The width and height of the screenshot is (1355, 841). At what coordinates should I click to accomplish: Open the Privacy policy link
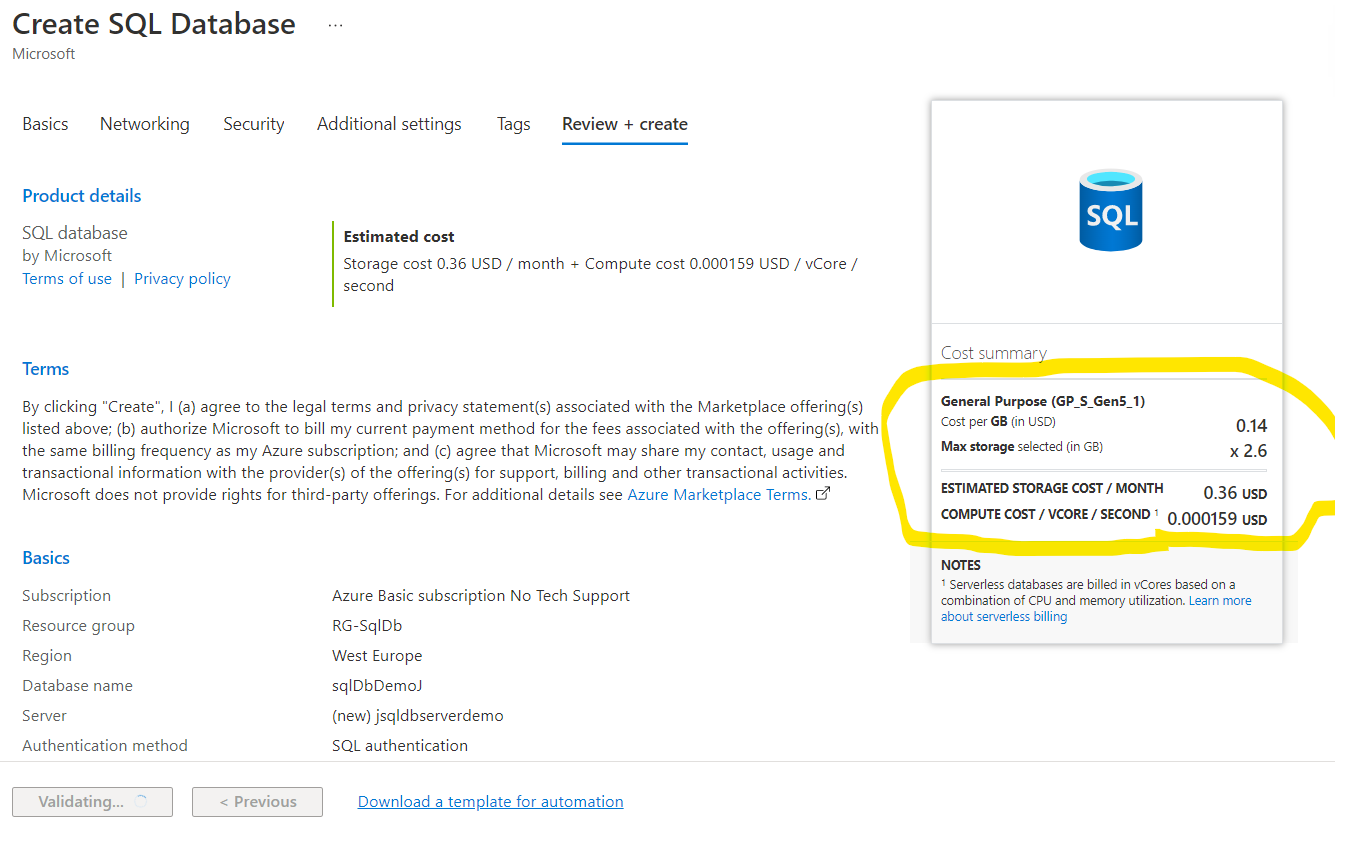point(182,279)
